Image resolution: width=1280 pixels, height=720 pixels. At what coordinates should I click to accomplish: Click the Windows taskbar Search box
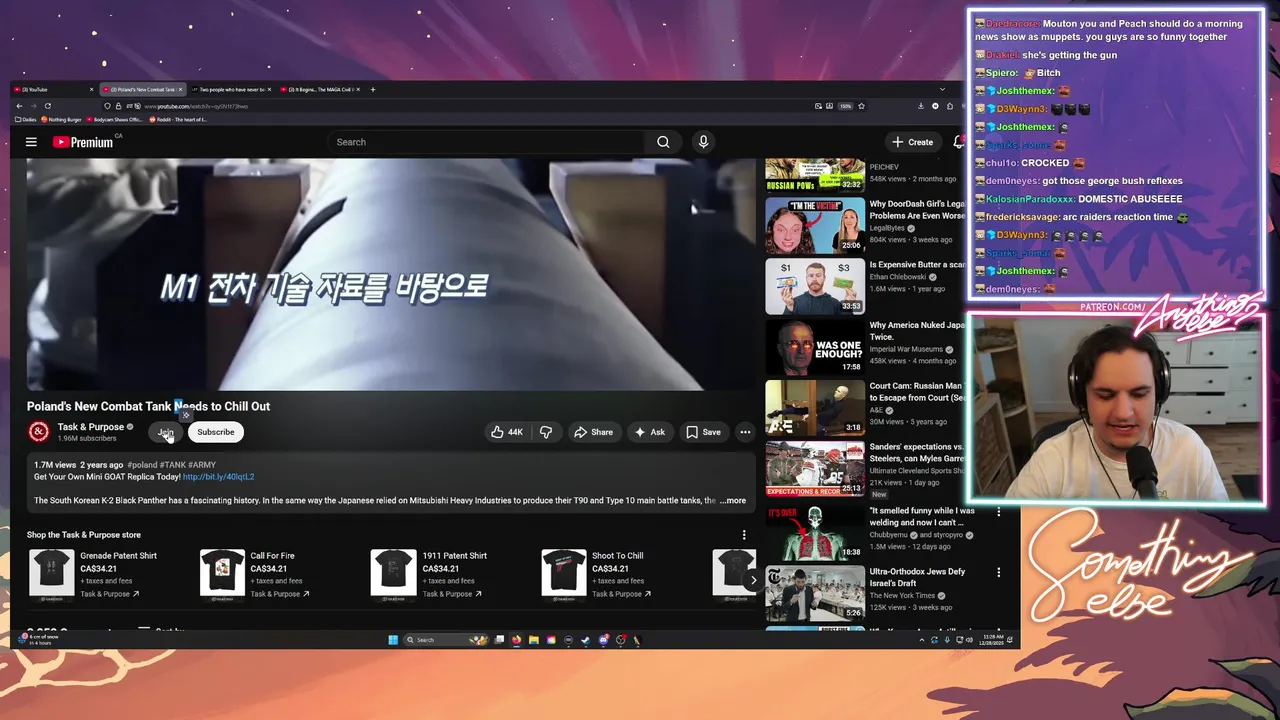point(446,640)
